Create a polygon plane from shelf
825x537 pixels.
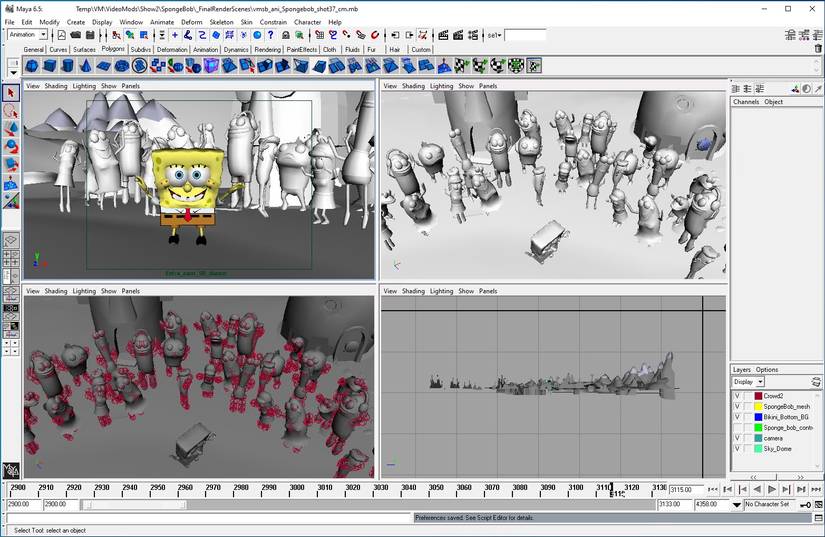coord(104,66)
